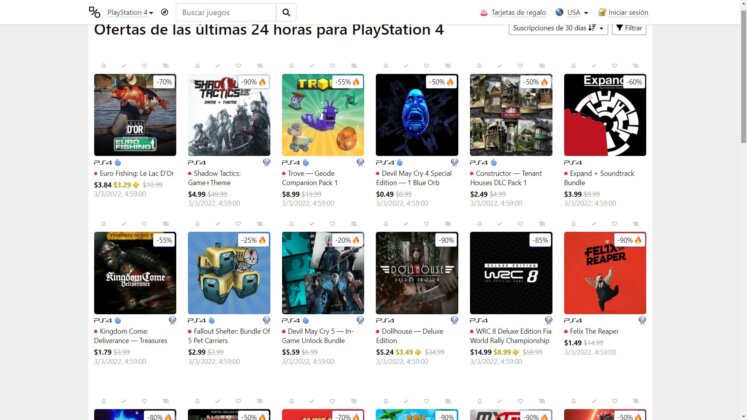Open the Felix The Reaper title link
The image size is (747, 420).
pyautogui.click(x=594, y=331)
